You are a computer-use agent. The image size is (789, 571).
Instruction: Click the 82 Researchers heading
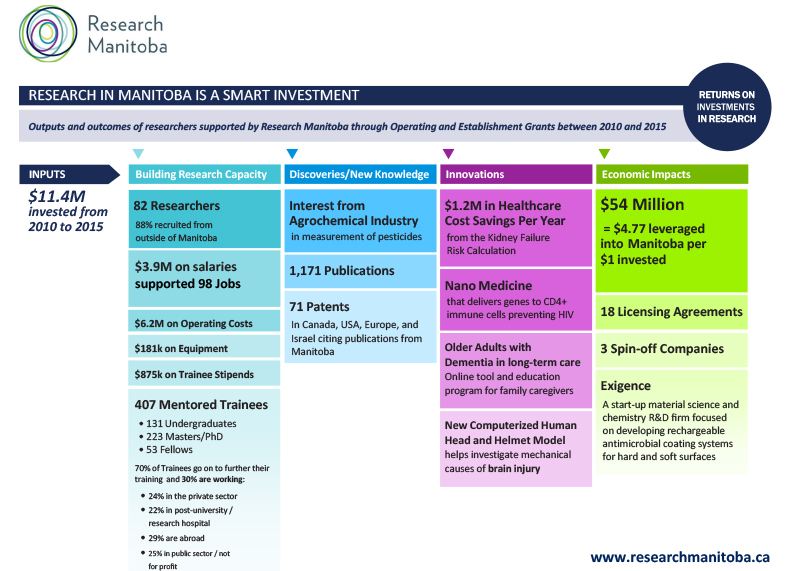[177, 206]
